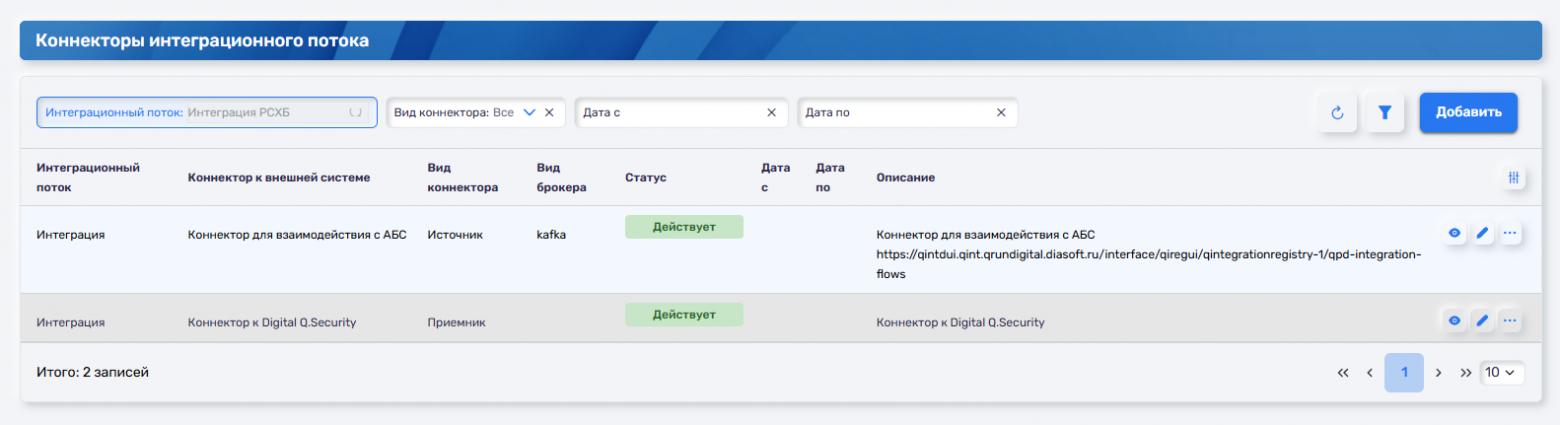View the АБС connector row via eye icon
Image resolution: width=1560 pixels, height=425 pixels.
tap(1455, 233)
